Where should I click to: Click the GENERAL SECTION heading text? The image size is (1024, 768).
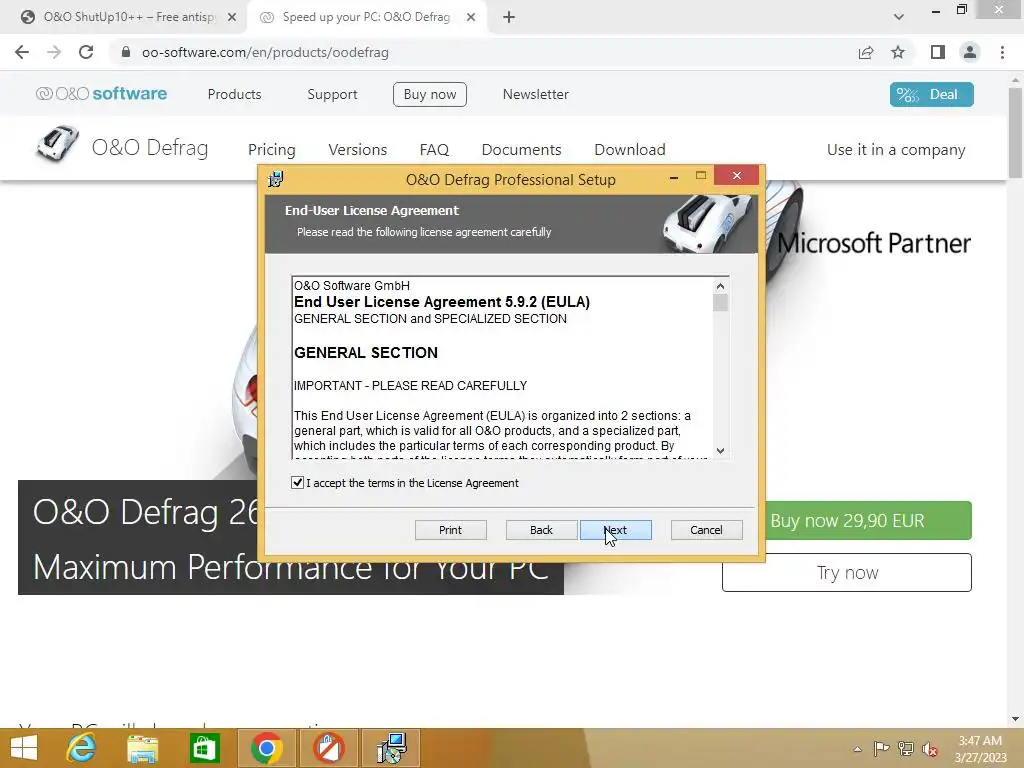point(366,353)
